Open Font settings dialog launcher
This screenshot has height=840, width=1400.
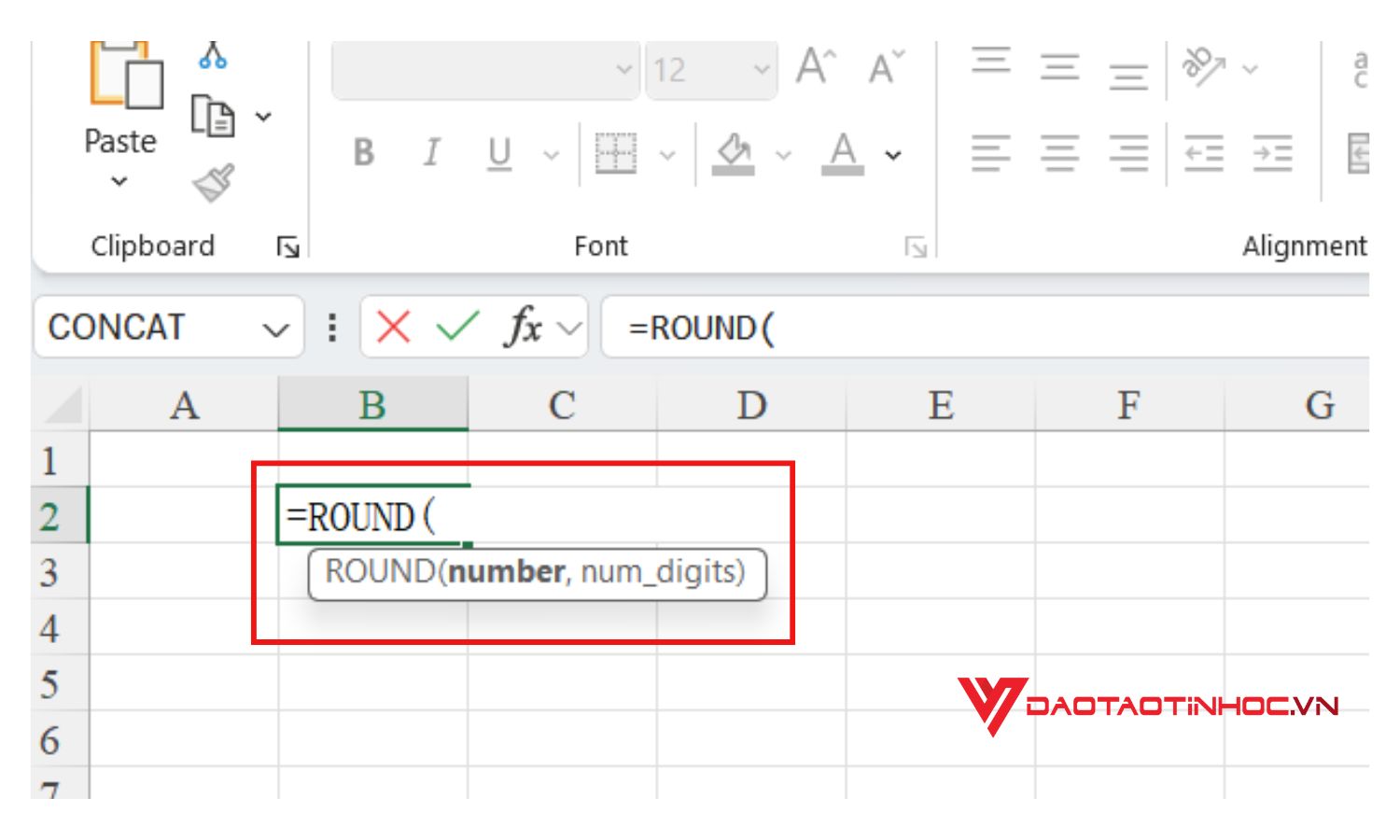pos(916,246)
